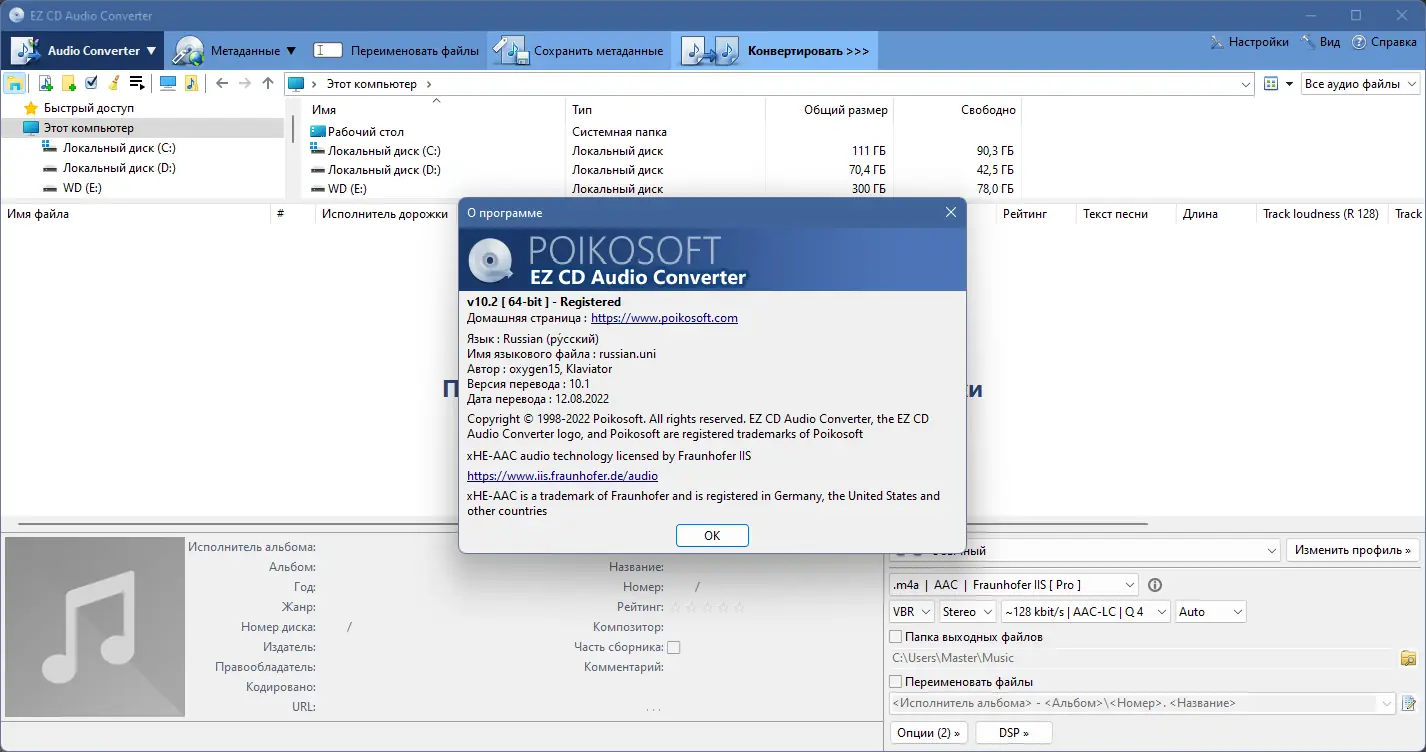This screenshot has height=752, width=1426.
Task: Click the star rating beside Рейтинг
Action: [x=706, y=607]
